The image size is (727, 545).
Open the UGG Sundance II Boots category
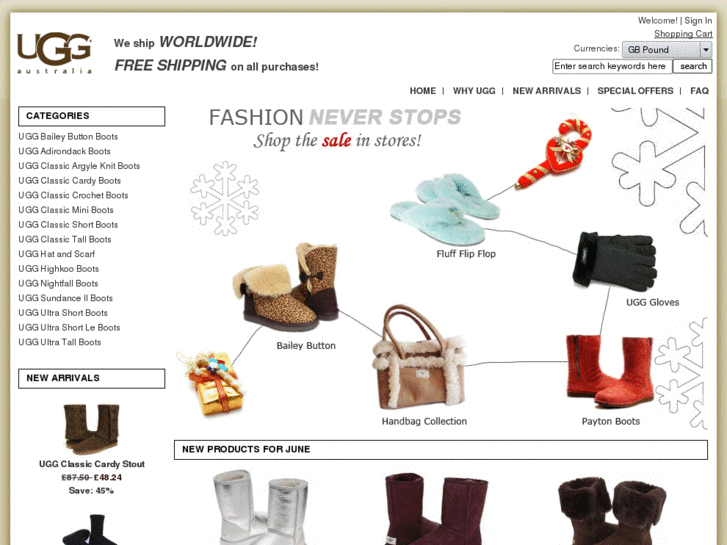tap(66, 298)
